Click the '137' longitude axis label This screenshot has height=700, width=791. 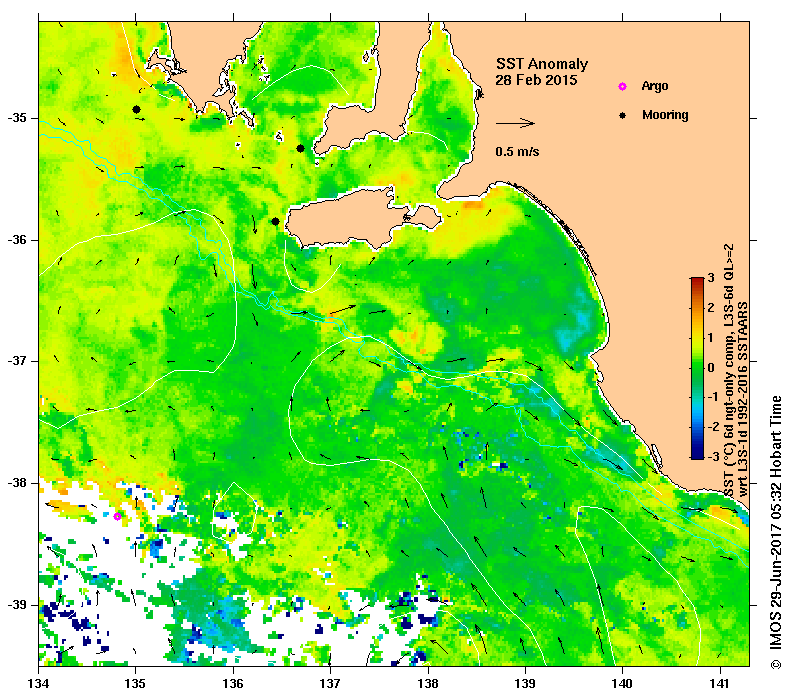point(330,684)
